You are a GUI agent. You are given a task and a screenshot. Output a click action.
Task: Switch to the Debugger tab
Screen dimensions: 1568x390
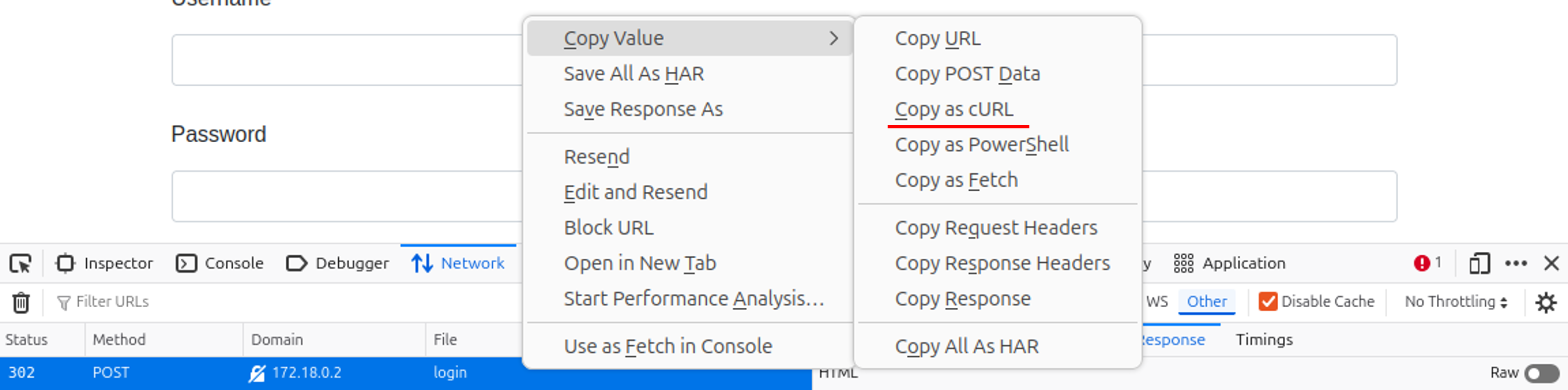pos(338,263)
